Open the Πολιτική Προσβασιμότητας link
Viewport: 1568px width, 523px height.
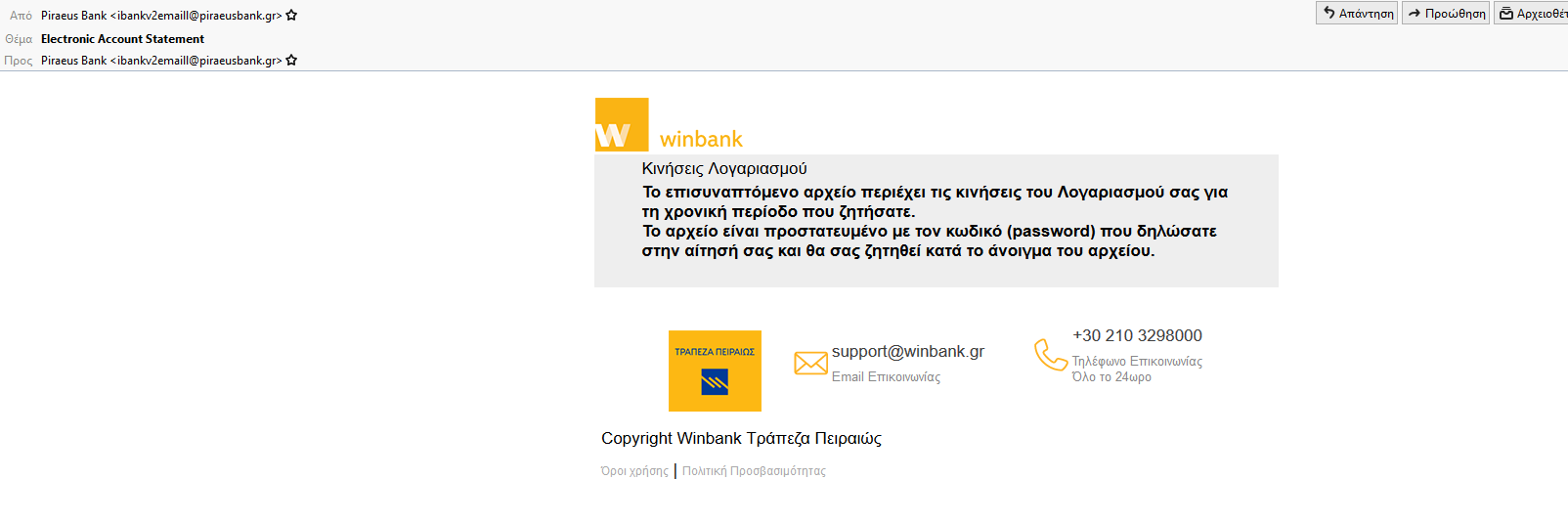[754, 471]
